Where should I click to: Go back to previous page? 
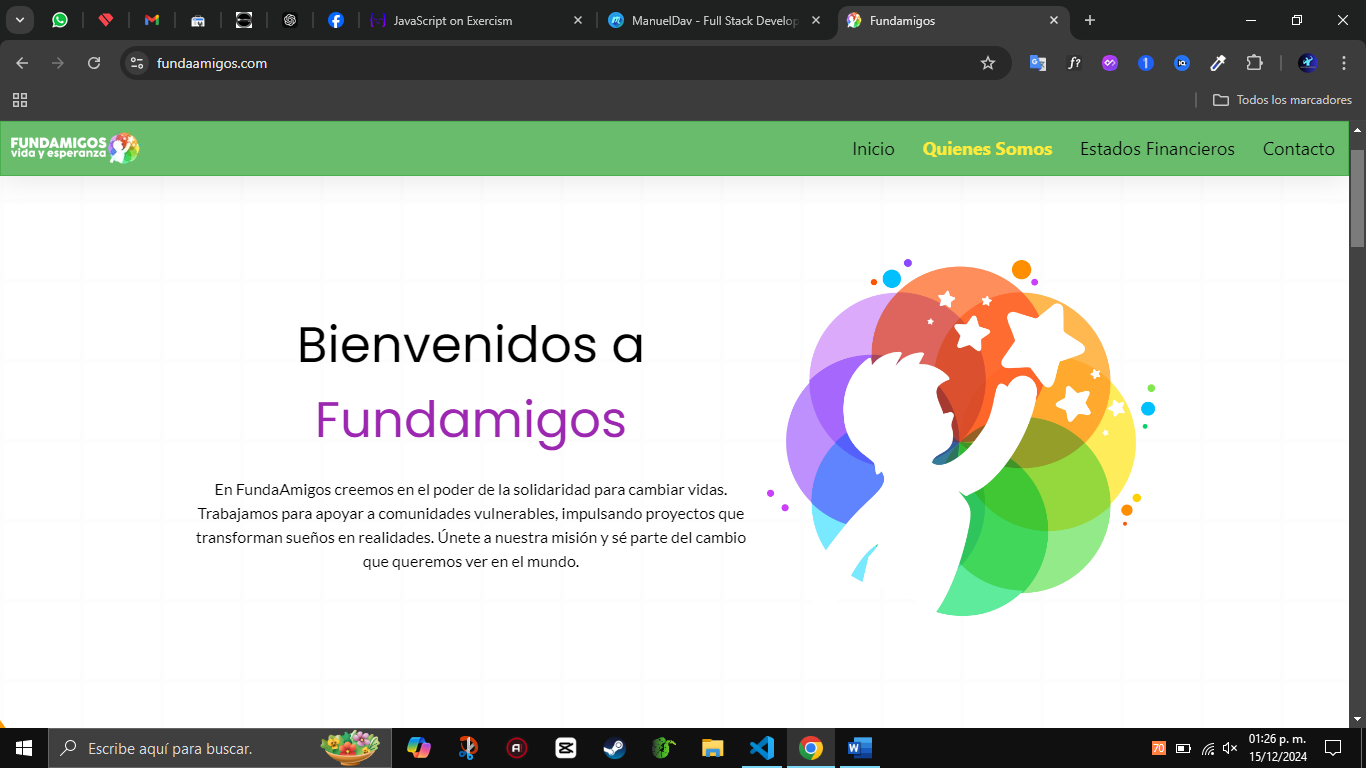click(x=22, y=63)
